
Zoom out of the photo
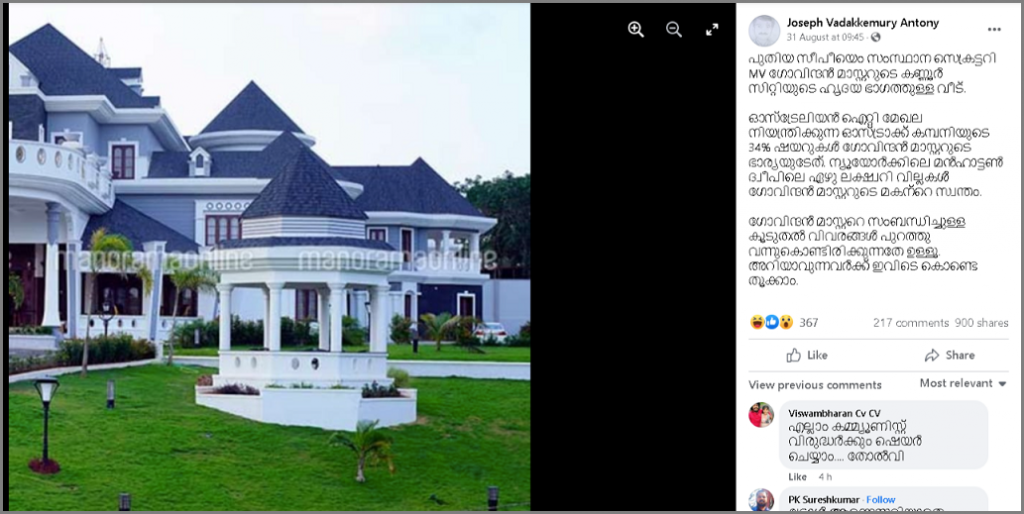pyautogui.click(x=674, y=29)
